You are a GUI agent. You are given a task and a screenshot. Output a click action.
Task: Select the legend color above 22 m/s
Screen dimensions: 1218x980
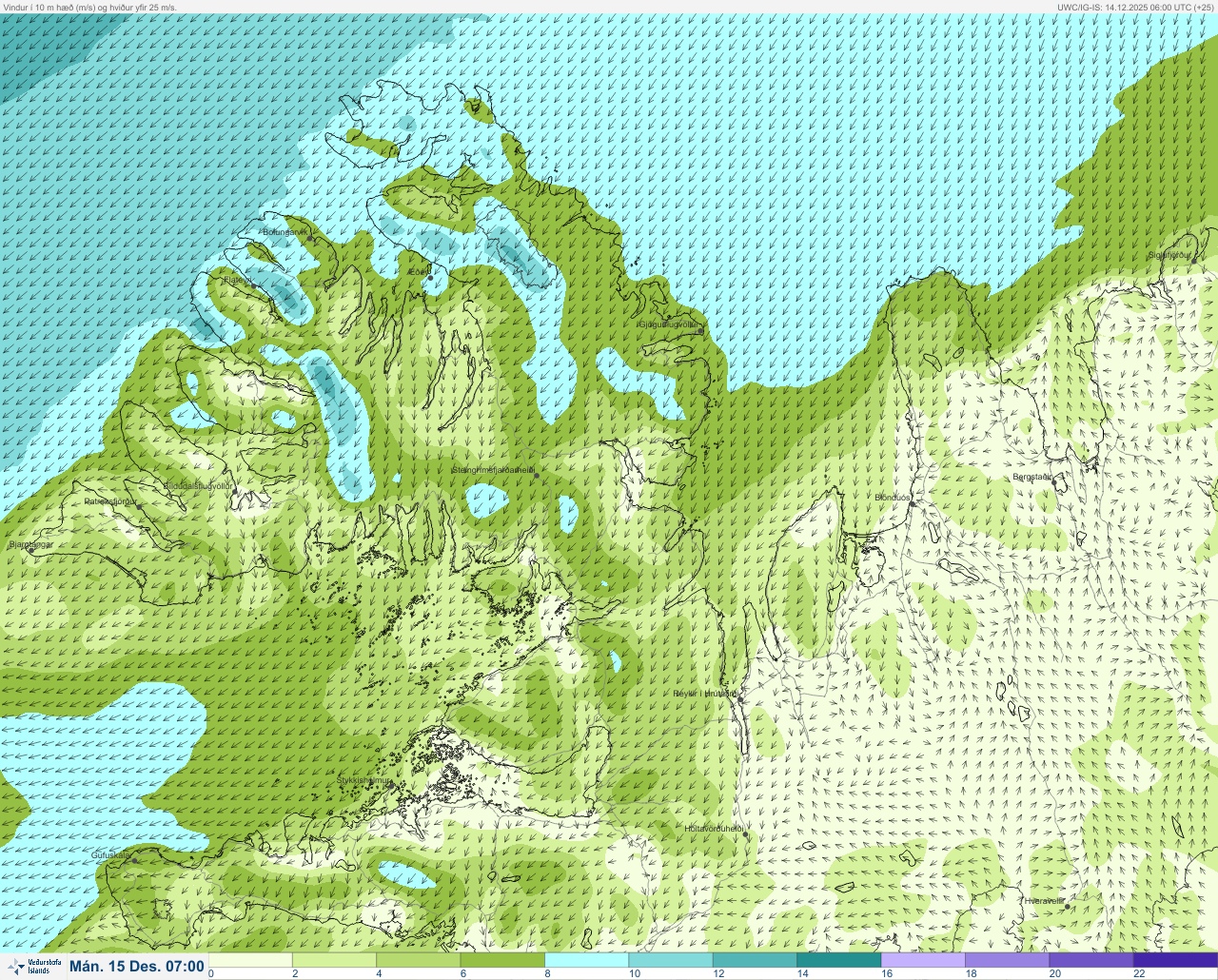click(1175, 960)
